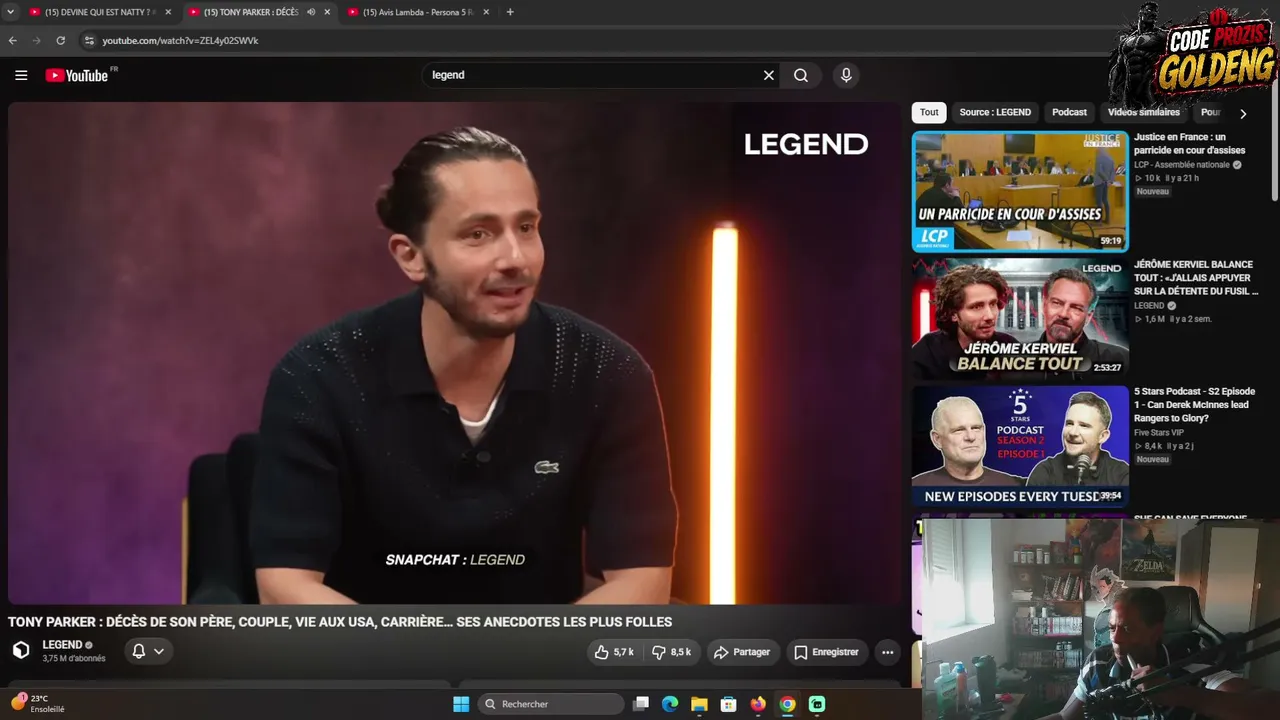
Task: Open the 5 Stars Podcast Season 2 thumbnail
Action: pyautogui.click(x=1020, y=446)
